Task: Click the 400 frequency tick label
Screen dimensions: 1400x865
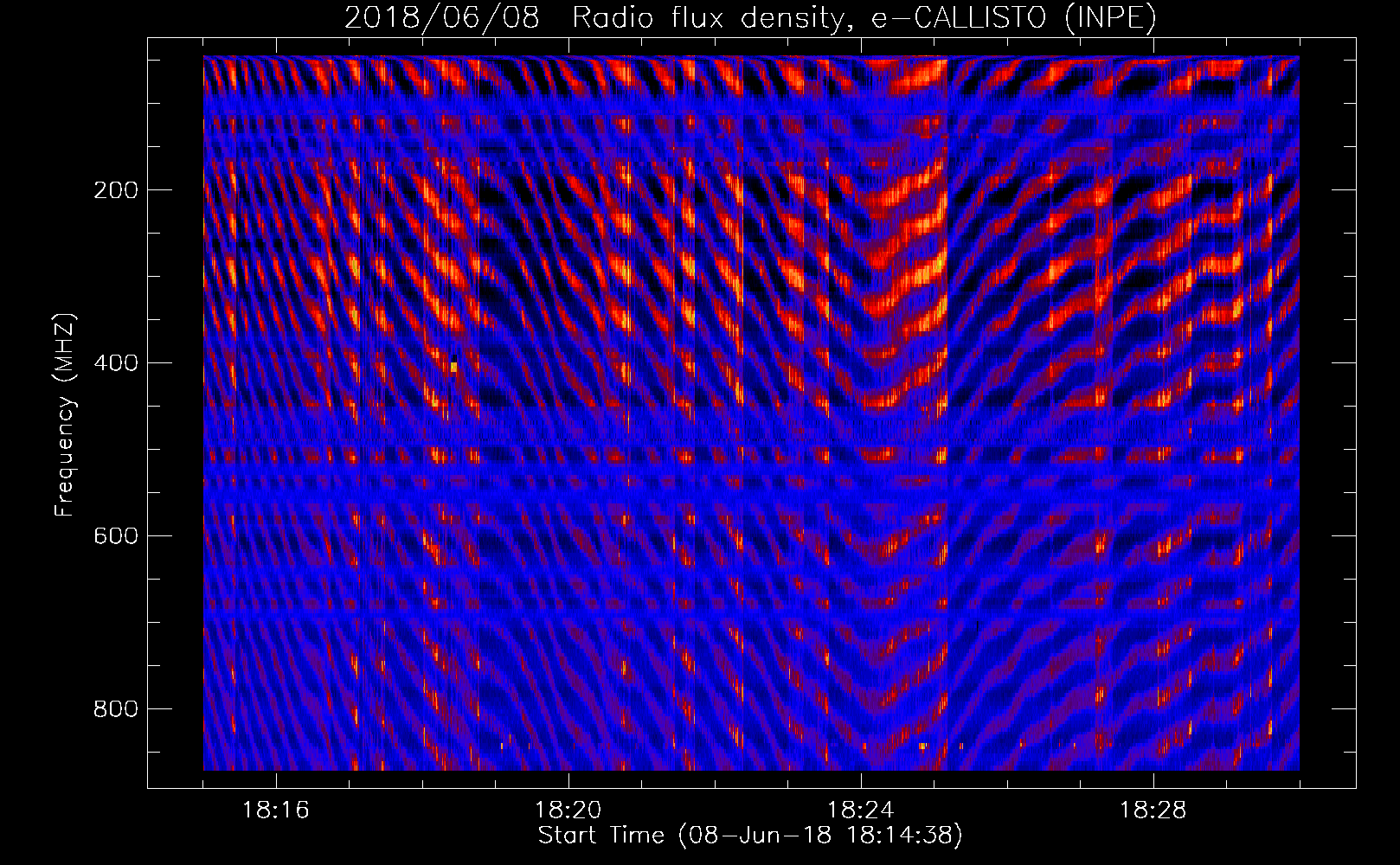Action: (116, 363)
